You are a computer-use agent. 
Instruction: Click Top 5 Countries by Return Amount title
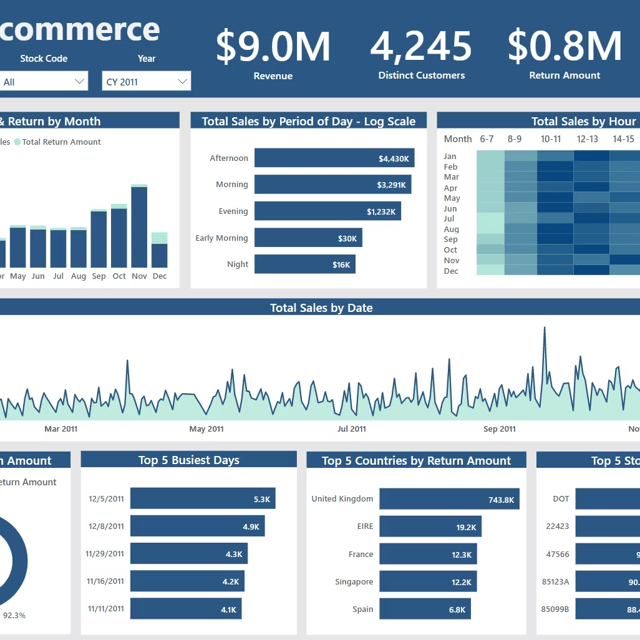(416, 460)
